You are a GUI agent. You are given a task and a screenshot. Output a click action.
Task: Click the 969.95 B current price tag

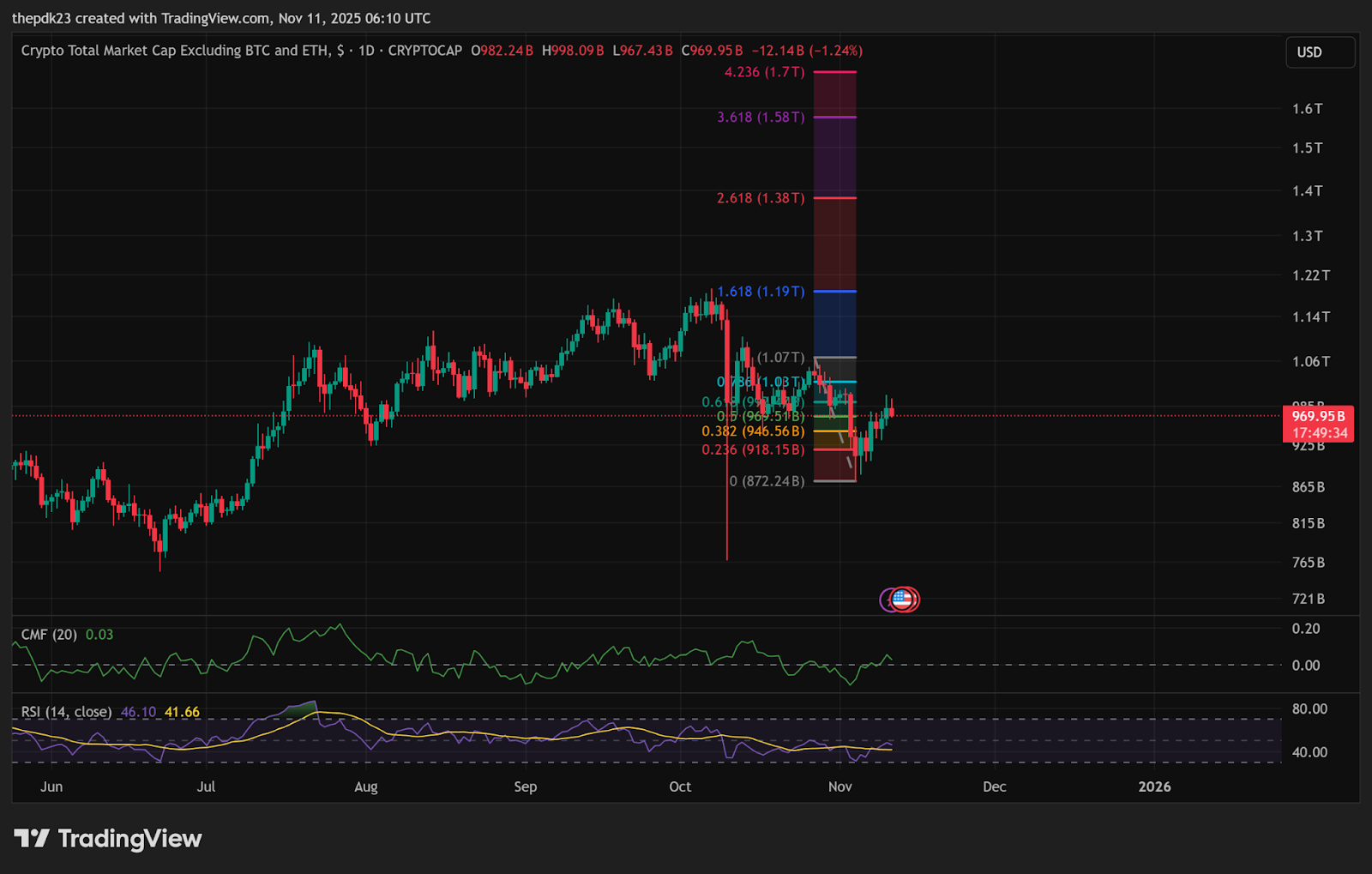(x=1318, y=417)
